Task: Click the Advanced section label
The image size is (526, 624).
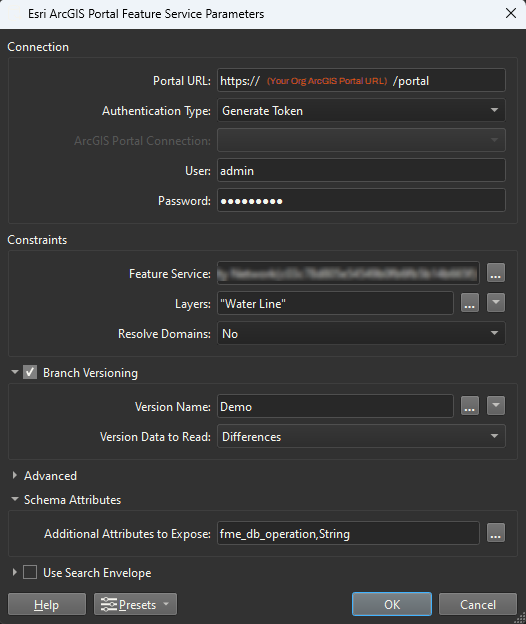Action: (x=50, y=476)
